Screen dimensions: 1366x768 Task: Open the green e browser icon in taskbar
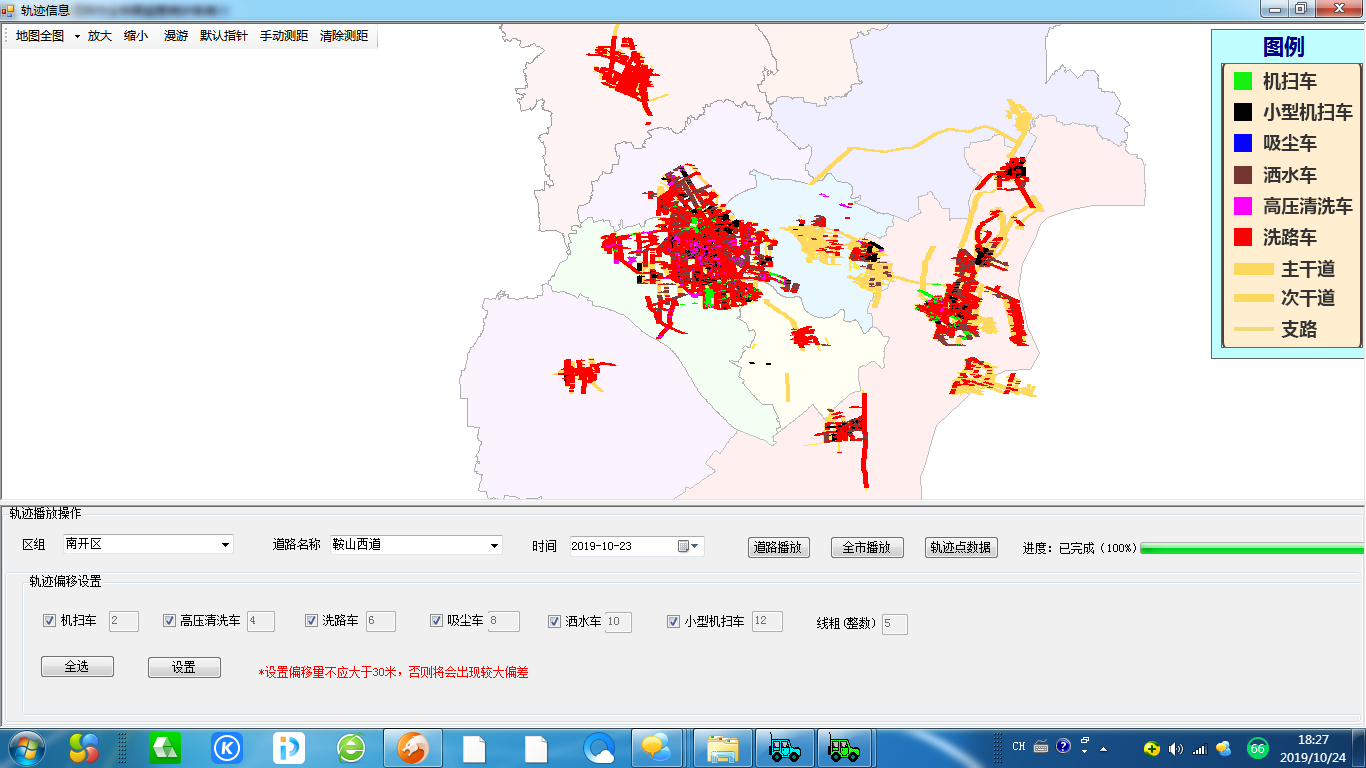tap(351, 748)
